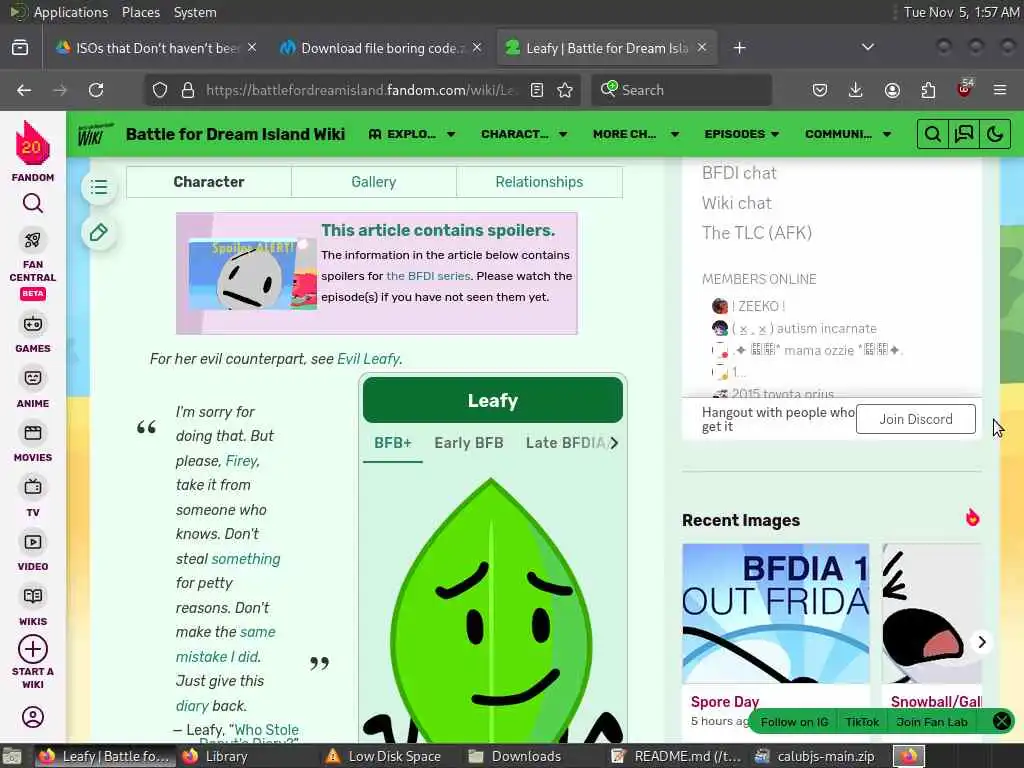The height and width of the screenshot is (768, 1024).
Task: Toggle dark mode with the moon icon
Action: click(x=995, y=134)
